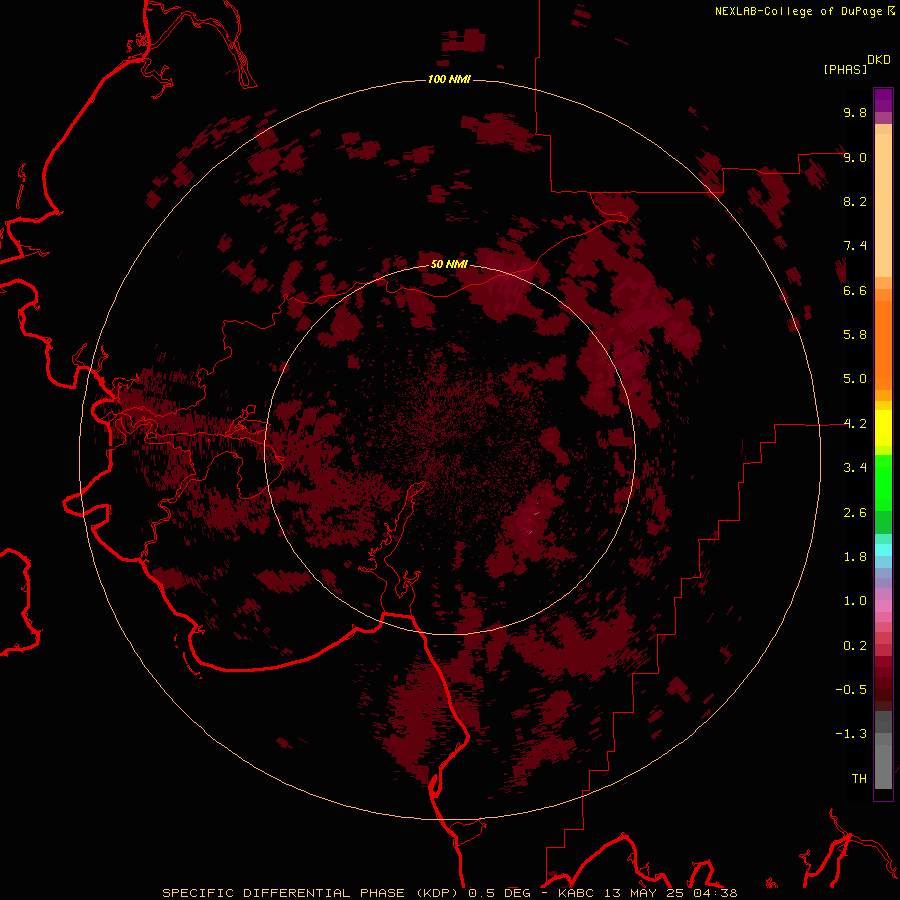Screen dimensions: 900x900
Task: Click the NEXLAB-College of DuPage watermark text
Action: (798, 11)
